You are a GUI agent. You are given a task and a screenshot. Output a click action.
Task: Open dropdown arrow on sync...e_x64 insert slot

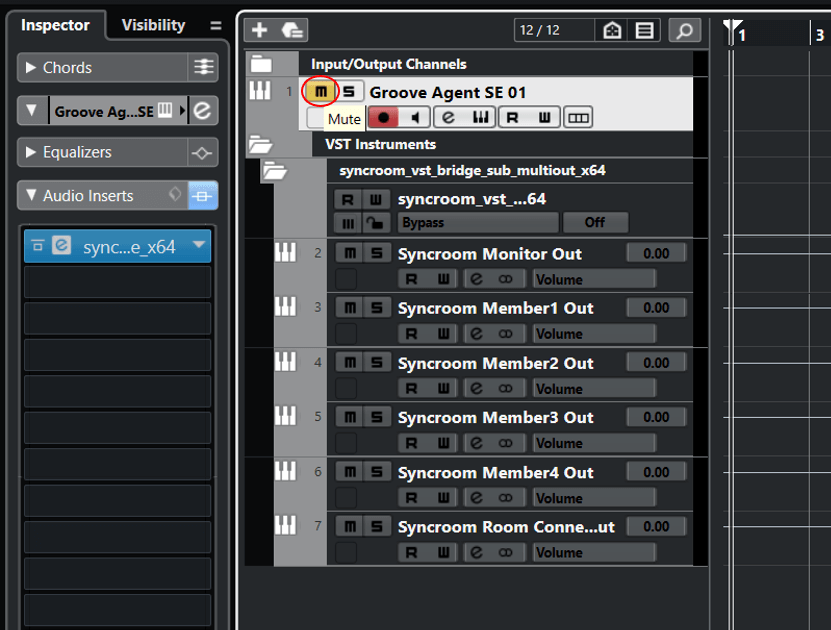tap(199, 246)
